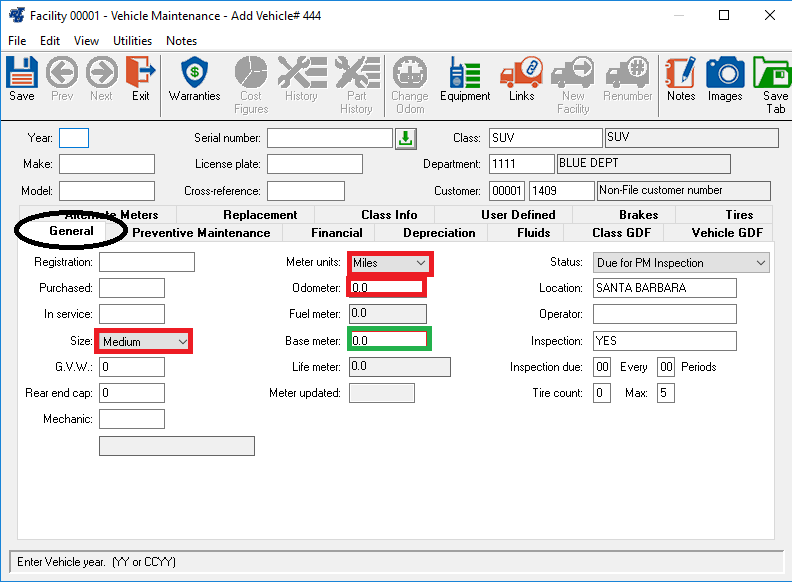Focus the Year input field

coord(74,138)
